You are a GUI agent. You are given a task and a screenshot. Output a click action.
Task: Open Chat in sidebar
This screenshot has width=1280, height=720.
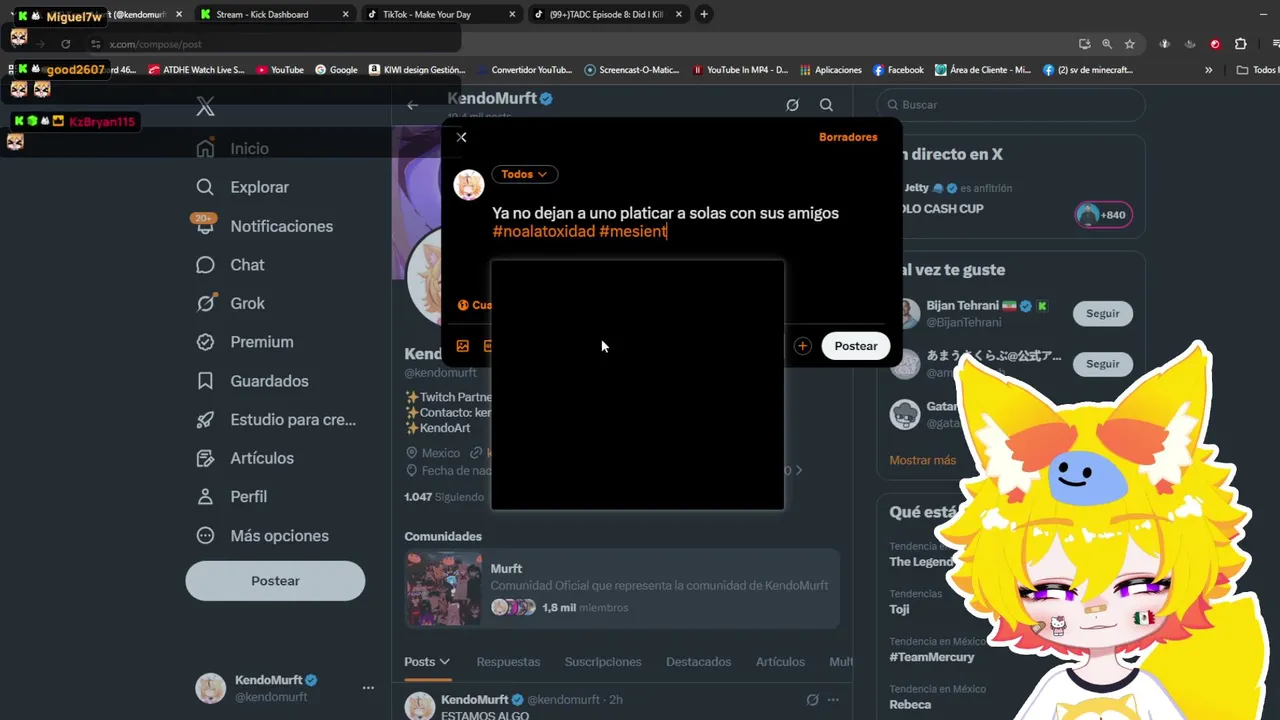pyautogui.click(x=230, y=265)
